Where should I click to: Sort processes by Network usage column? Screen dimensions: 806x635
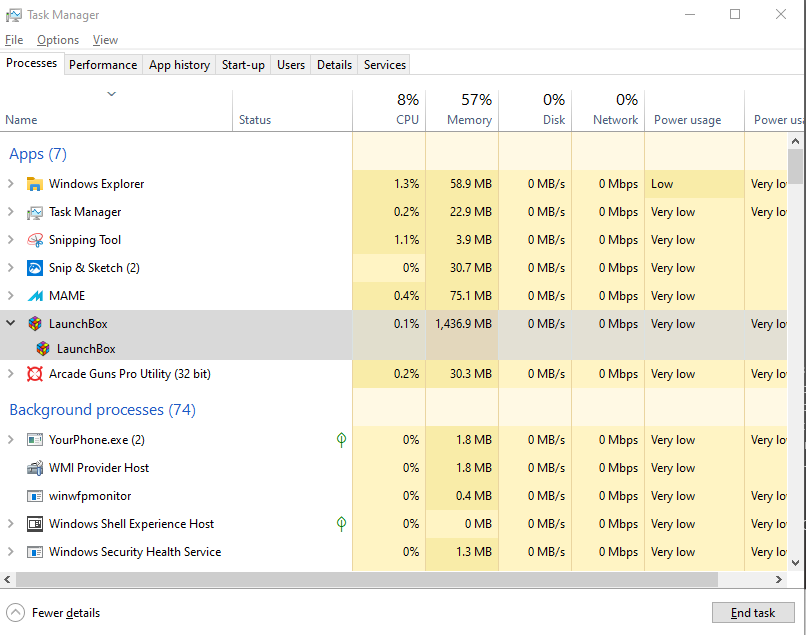[608, 111]
